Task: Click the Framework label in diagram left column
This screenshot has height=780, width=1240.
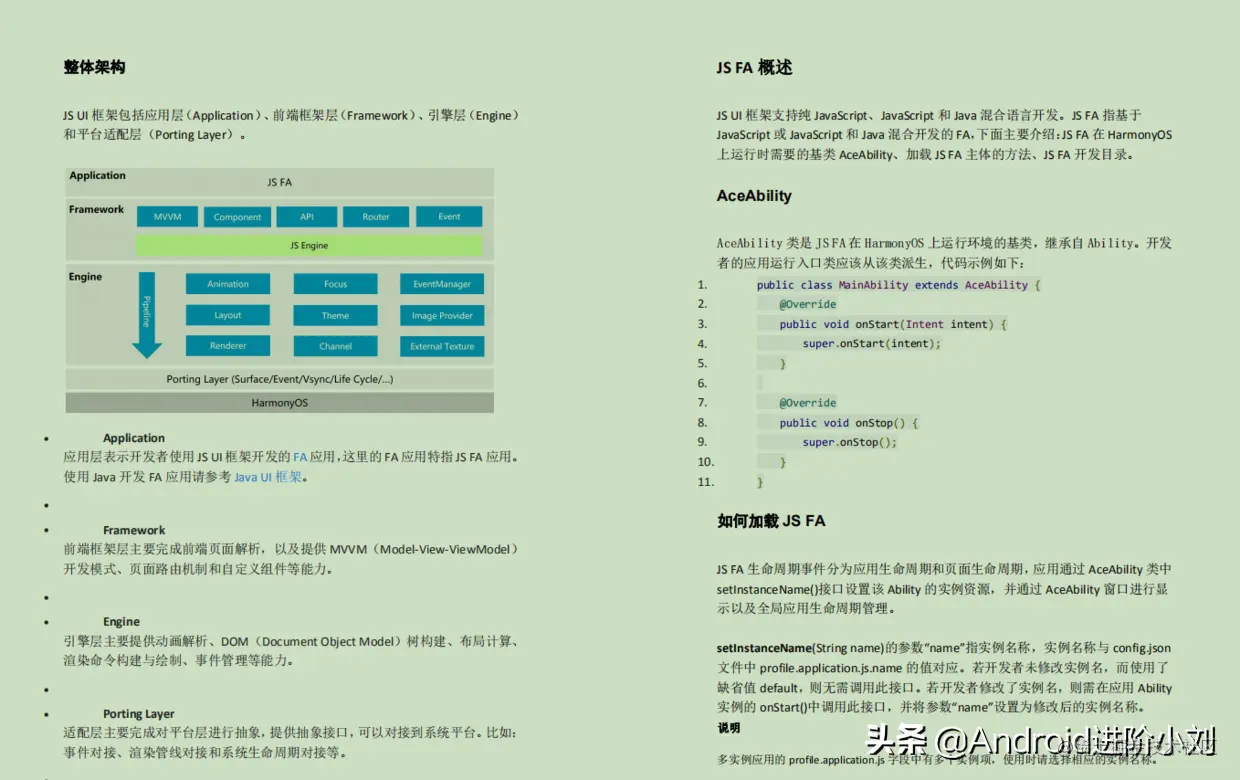Action: pos(96,209)
